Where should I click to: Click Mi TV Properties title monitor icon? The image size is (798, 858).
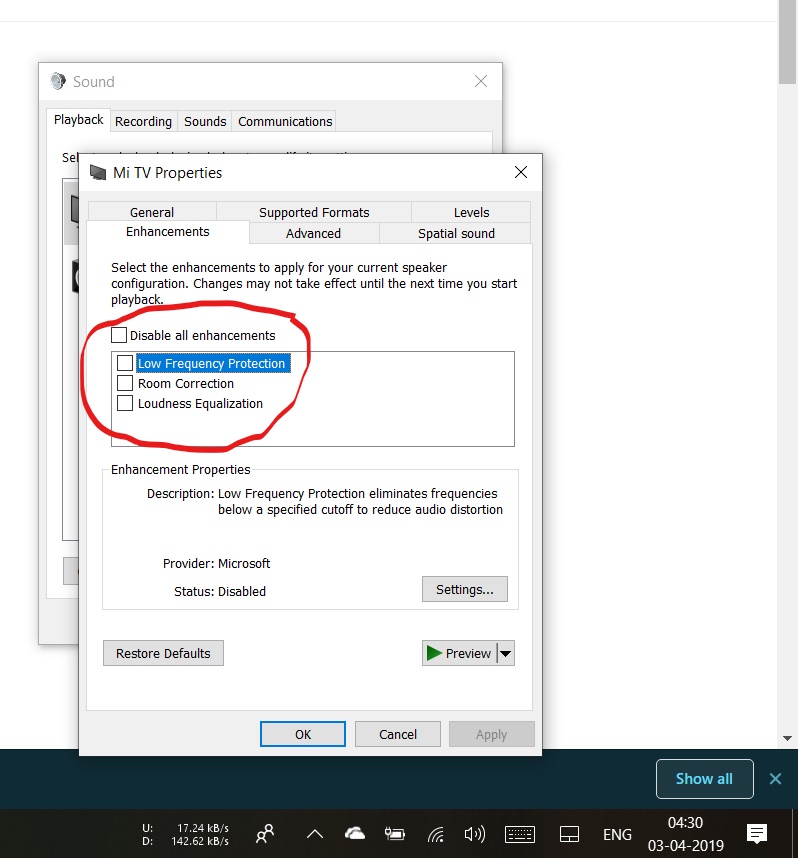click(x=98, y=172)
